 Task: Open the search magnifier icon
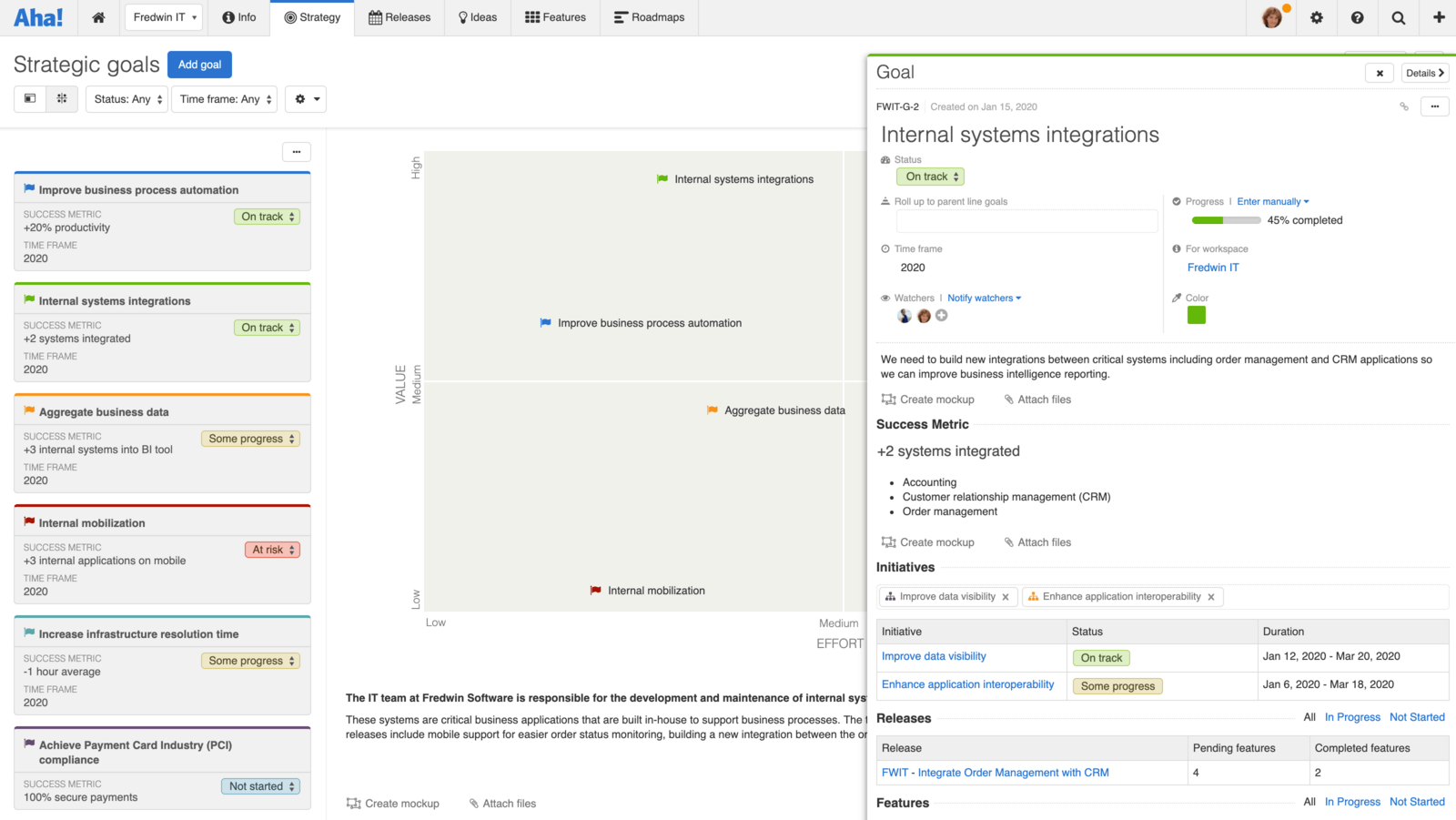click(1399, 17)
